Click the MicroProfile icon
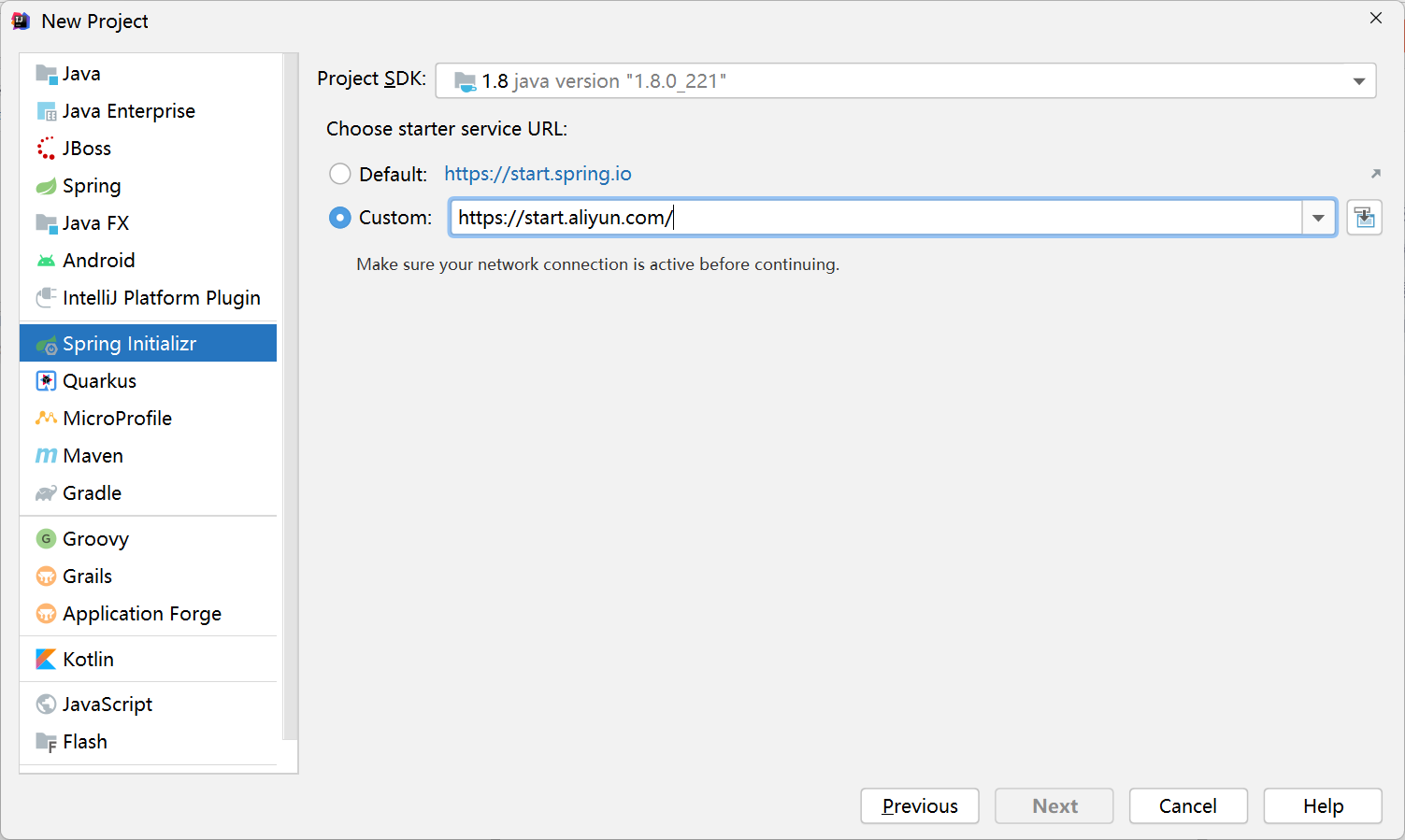This screenshot has height=840, width=1405. 46,419
